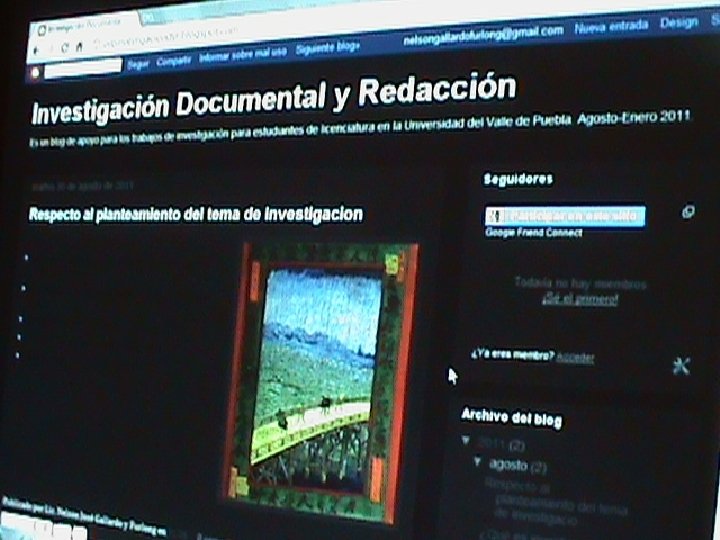Click blog title Investigación Documental y Redacción

click(274, 98)
